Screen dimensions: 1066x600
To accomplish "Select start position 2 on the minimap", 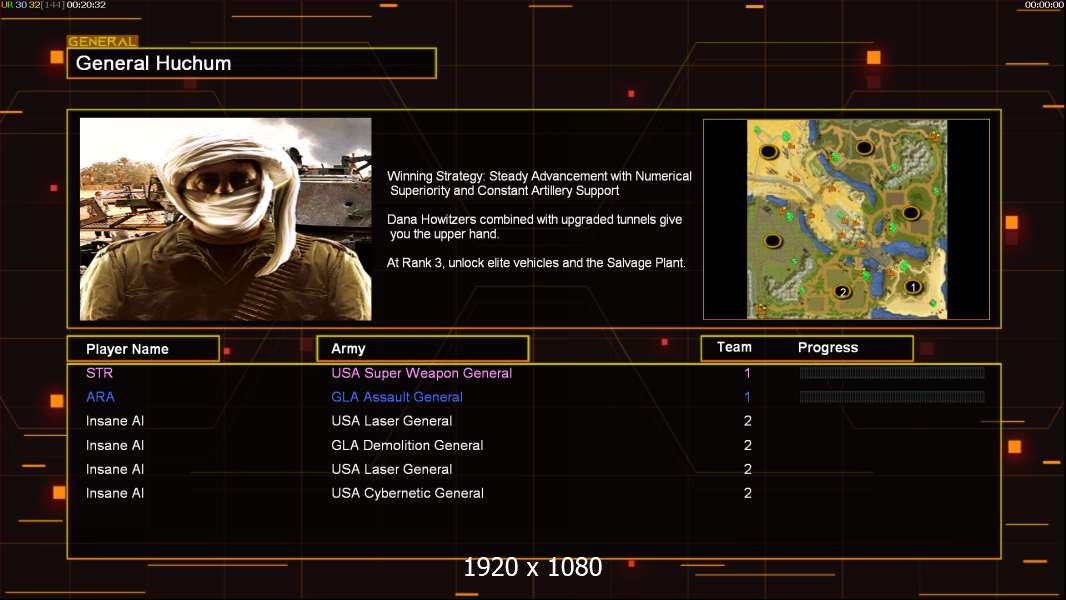I will tap(842, 291).
